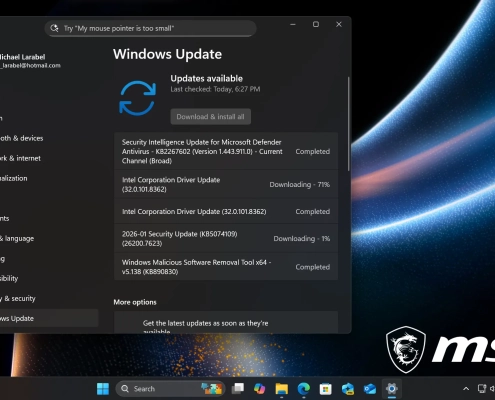Open Microsoft Store from the taskbar

tap(326, 389)
